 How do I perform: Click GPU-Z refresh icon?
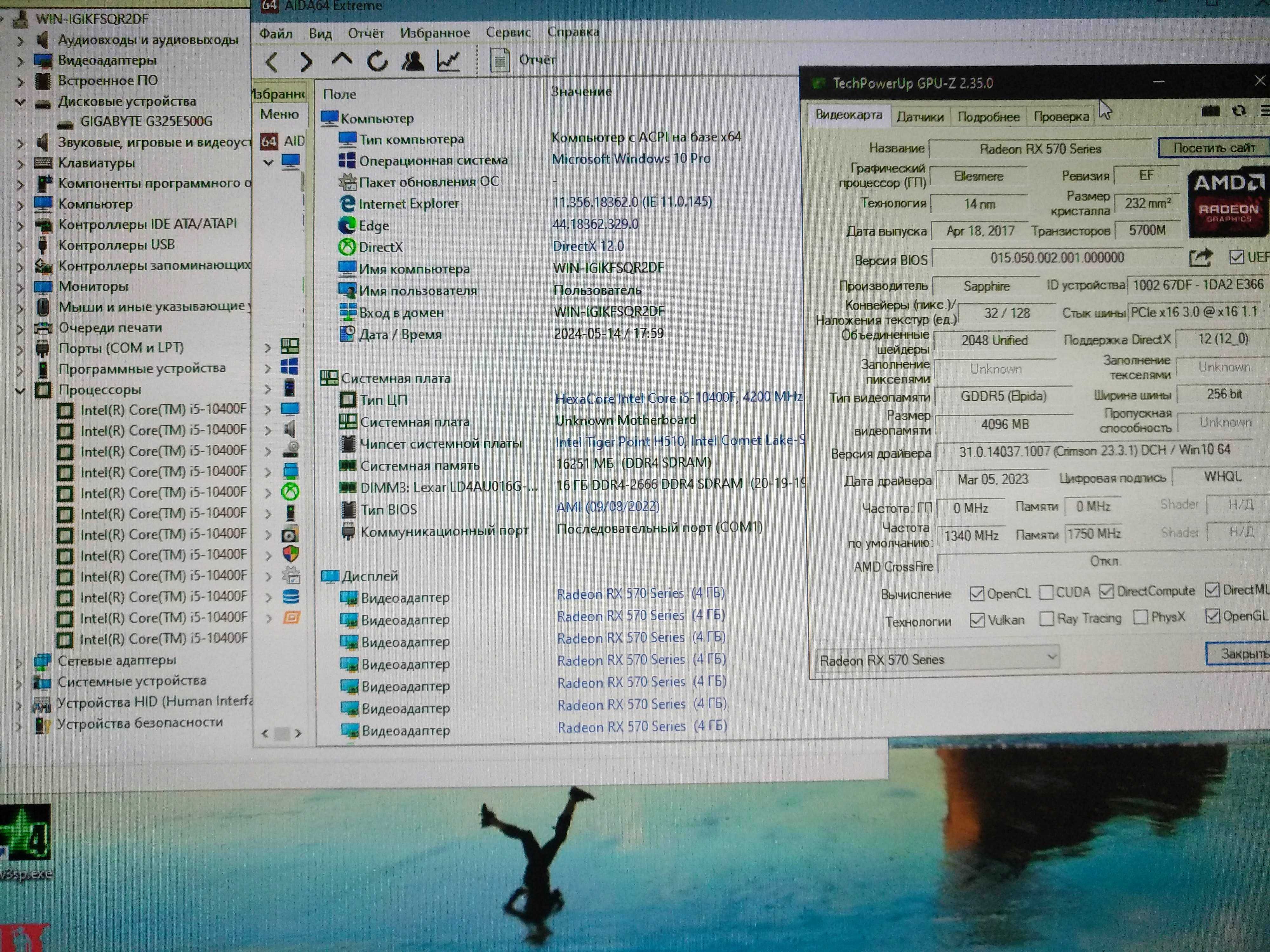click(1239, 111)
